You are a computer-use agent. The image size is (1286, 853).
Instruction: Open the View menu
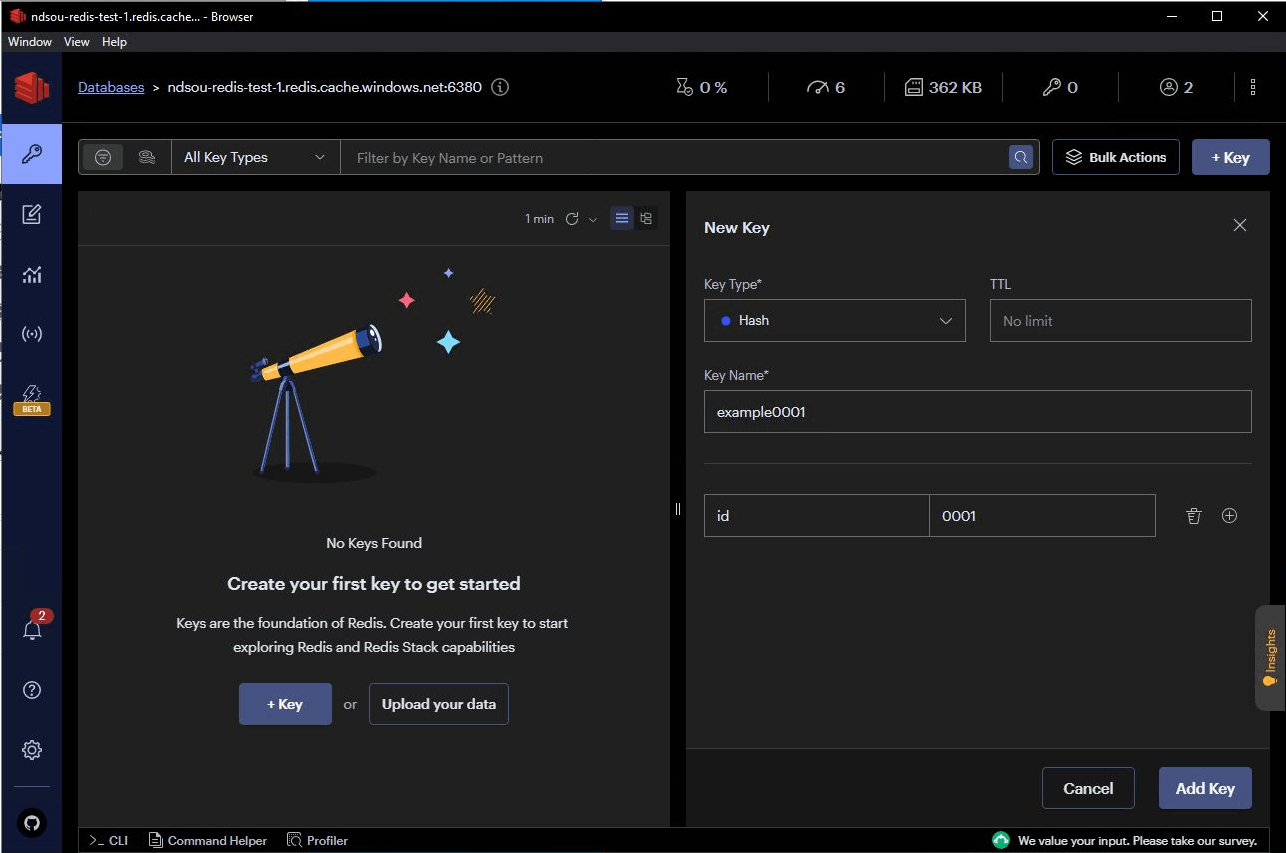77,42
